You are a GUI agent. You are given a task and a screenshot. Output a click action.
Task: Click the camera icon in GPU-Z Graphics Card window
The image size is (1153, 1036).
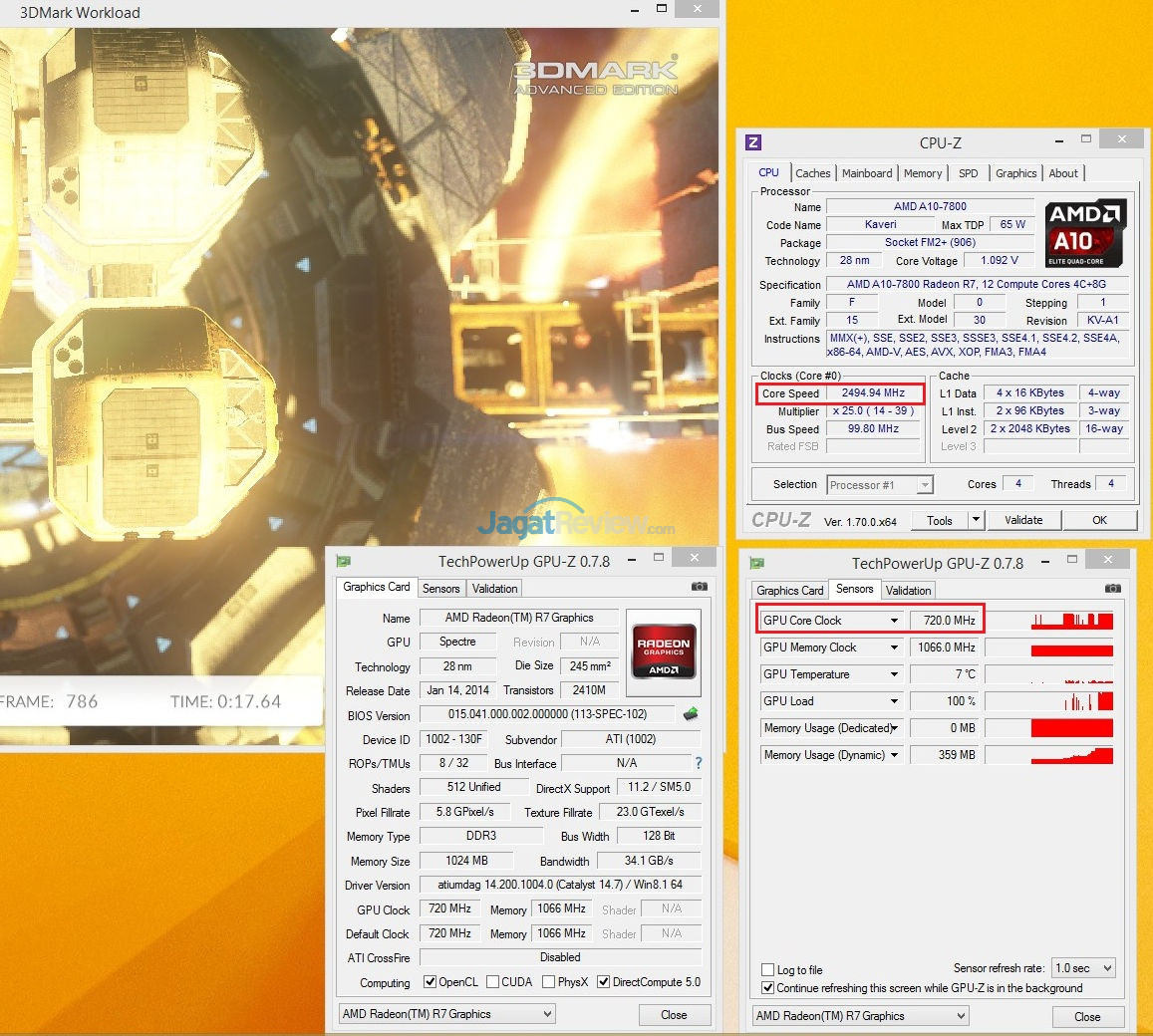tap(700, 587)
